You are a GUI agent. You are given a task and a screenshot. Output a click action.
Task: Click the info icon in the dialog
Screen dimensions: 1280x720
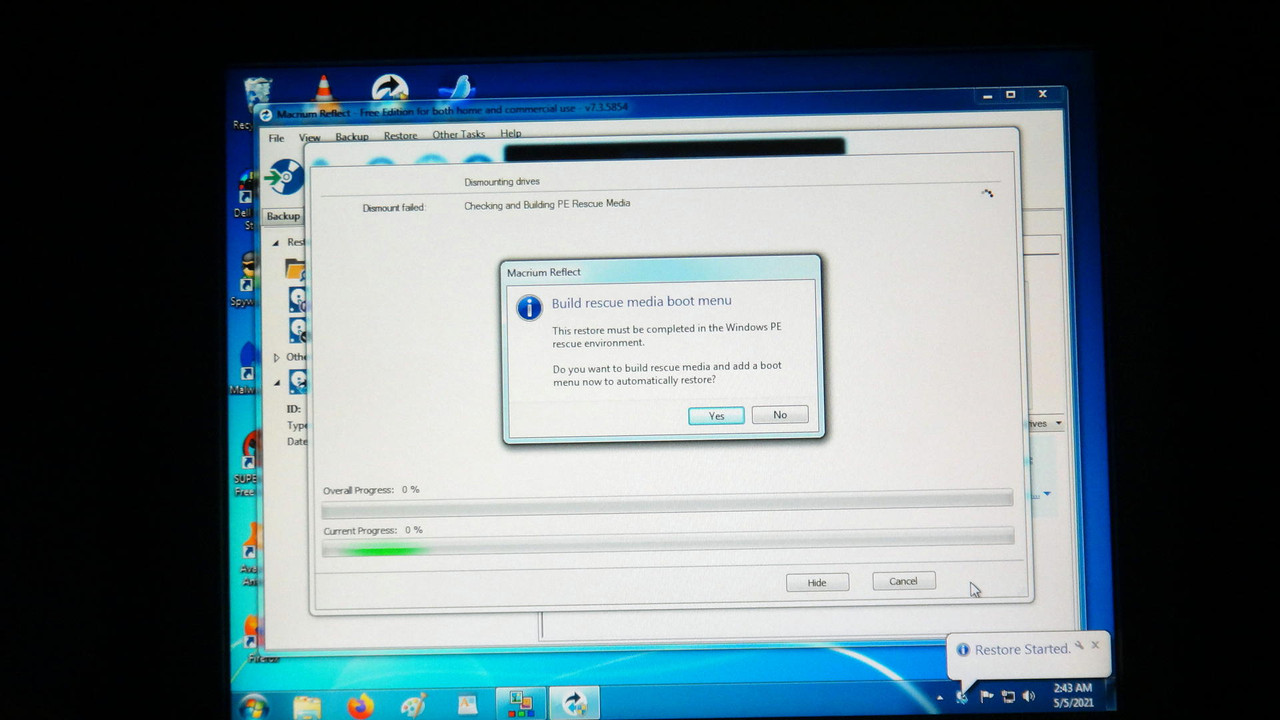click(x=529, y=307)
